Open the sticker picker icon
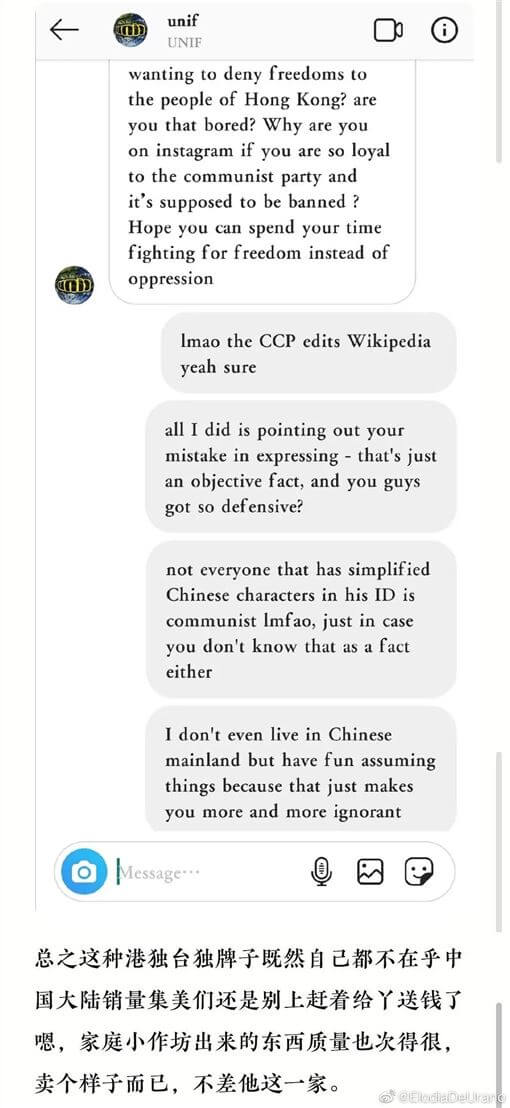The width and height of the screenshot is (510, 1108). 419,872
